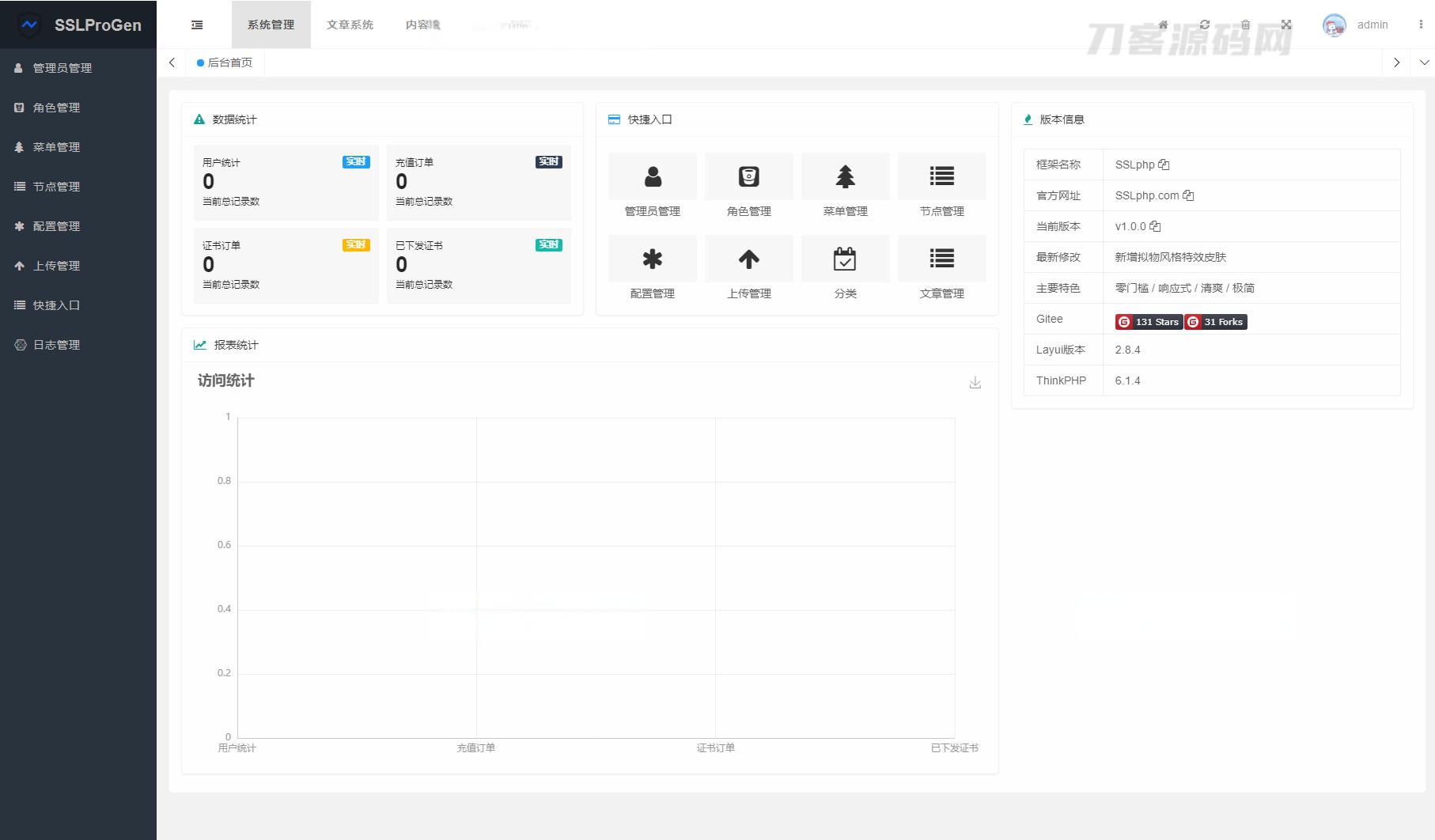Click the 报表统计 chart icon

pyautogui.click(x=200, y=345)
